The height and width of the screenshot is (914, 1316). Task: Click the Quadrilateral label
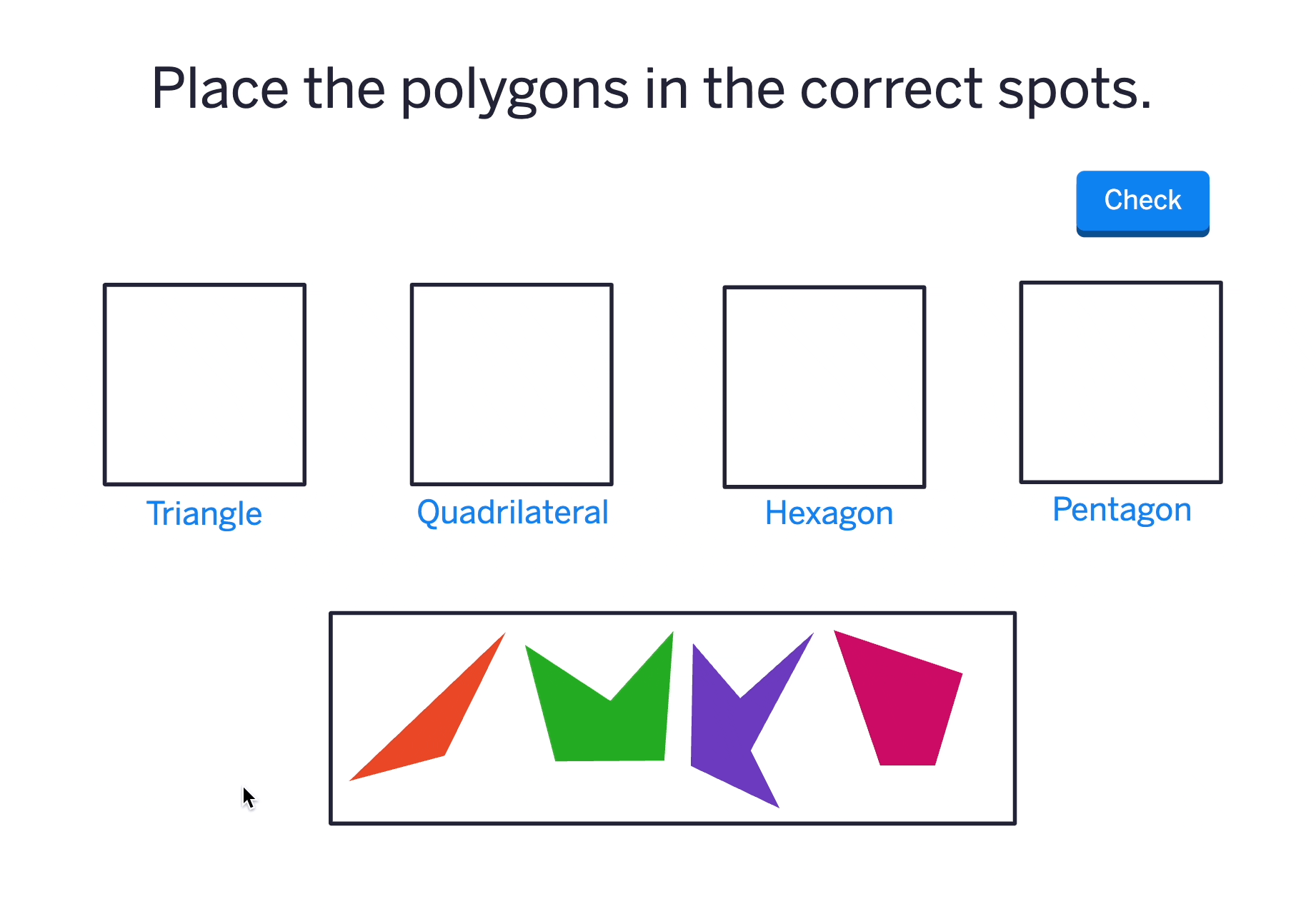512,513
